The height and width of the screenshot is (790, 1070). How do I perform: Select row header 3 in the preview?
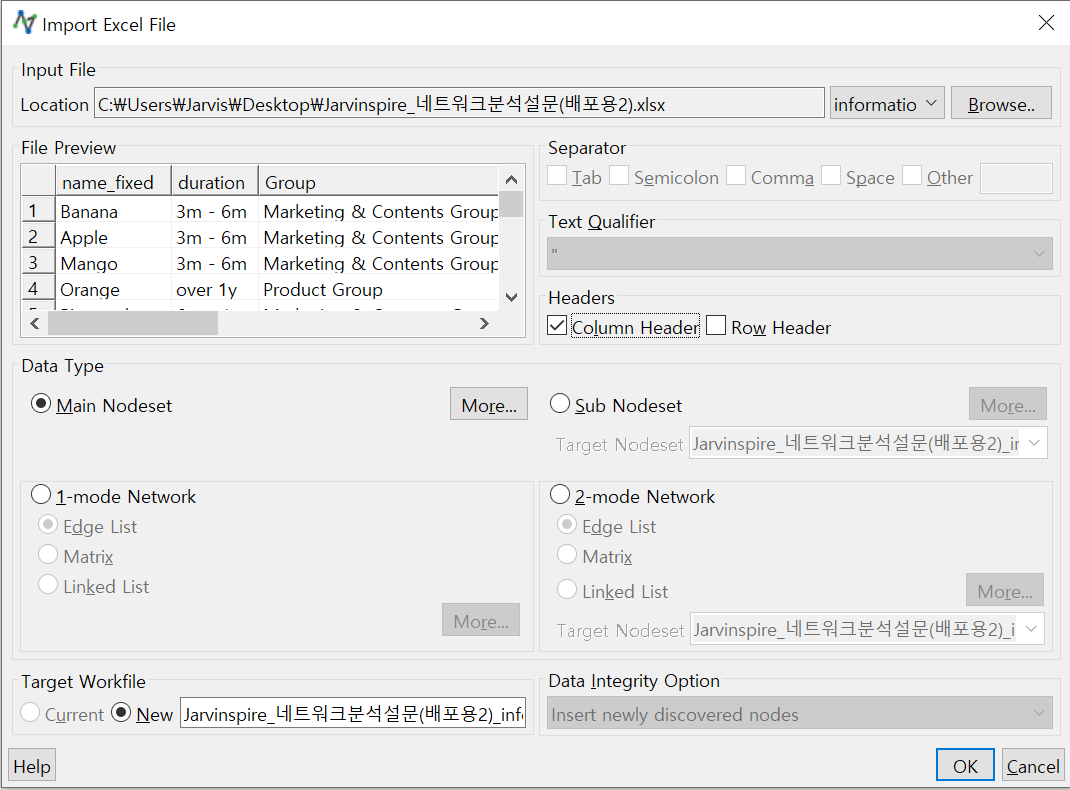38,263
